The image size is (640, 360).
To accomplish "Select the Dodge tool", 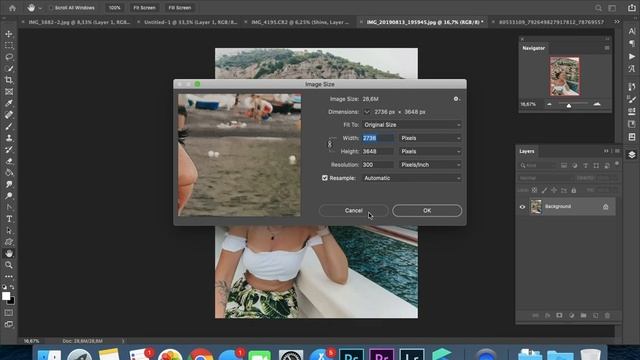I will pyautogui.click(x=9, y=196).
